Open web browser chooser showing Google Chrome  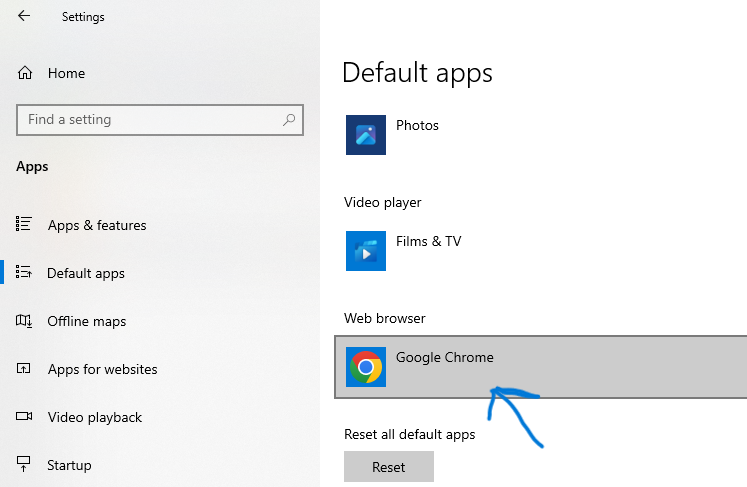click(540, 367)
